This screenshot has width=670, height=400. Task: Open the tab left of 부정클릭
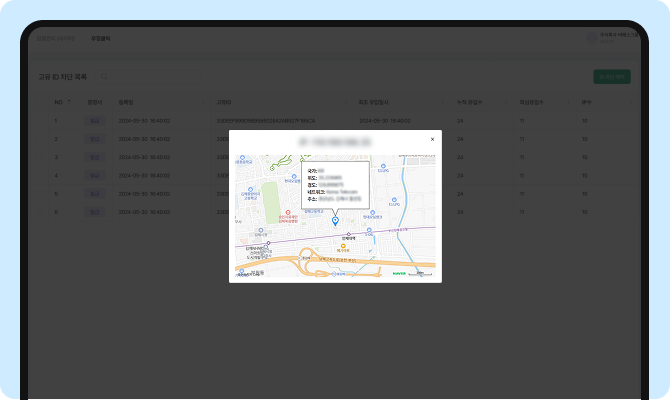click(x=55, y=38)
